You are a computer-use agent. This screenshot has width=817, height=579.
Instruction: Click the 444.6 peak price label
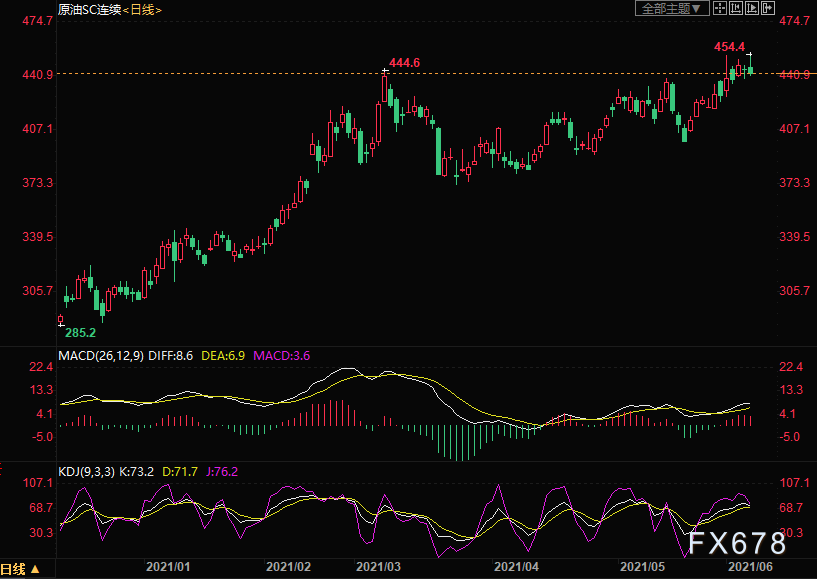[x=404, y=63]
